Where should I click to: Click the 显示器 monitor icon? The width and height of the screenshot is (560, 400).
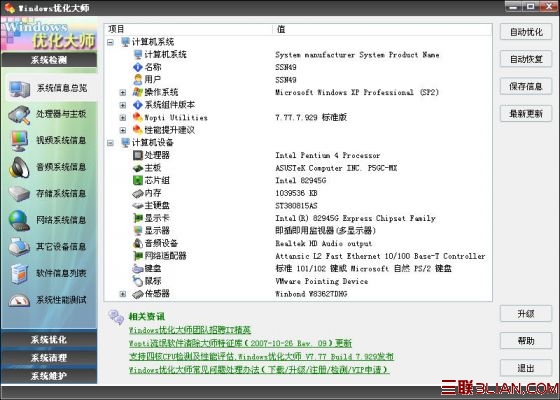point(138,231)
